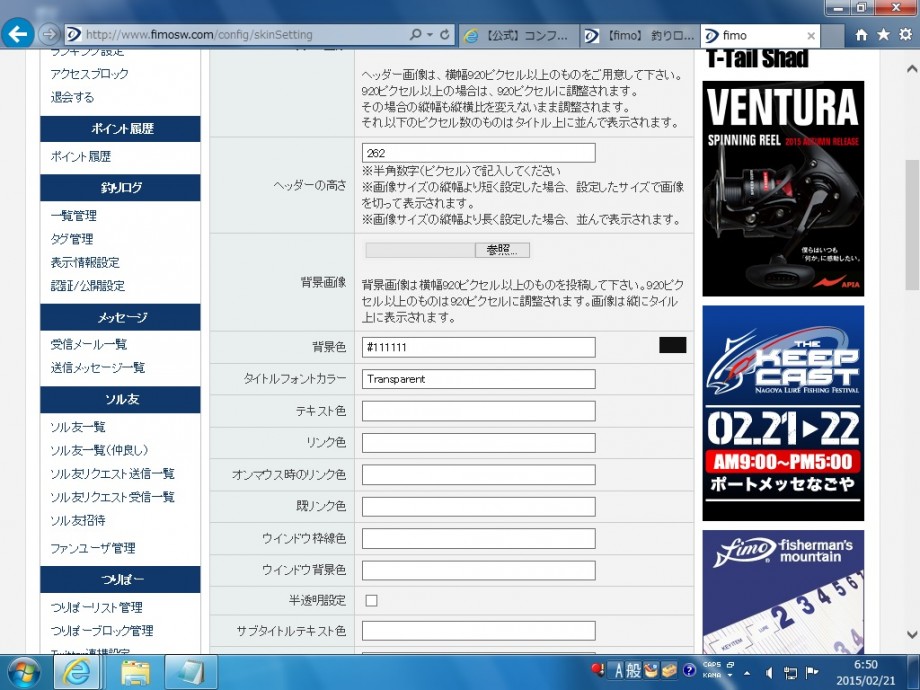920x690 pixels.
Task: Expand hidden system tray icons arrow
Action: pyautogui.click(x=748, y=672)
